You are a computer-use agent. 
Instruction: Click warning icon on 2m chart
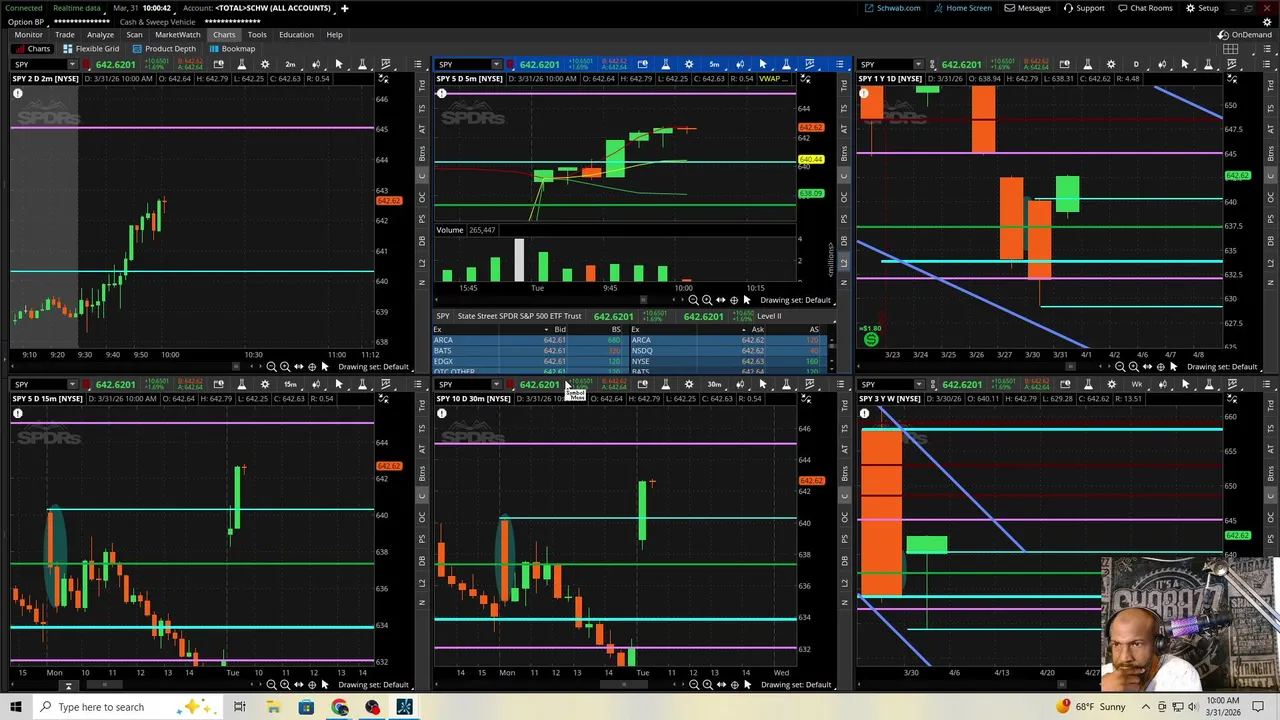pyautogui.click(x=17, y=93)
